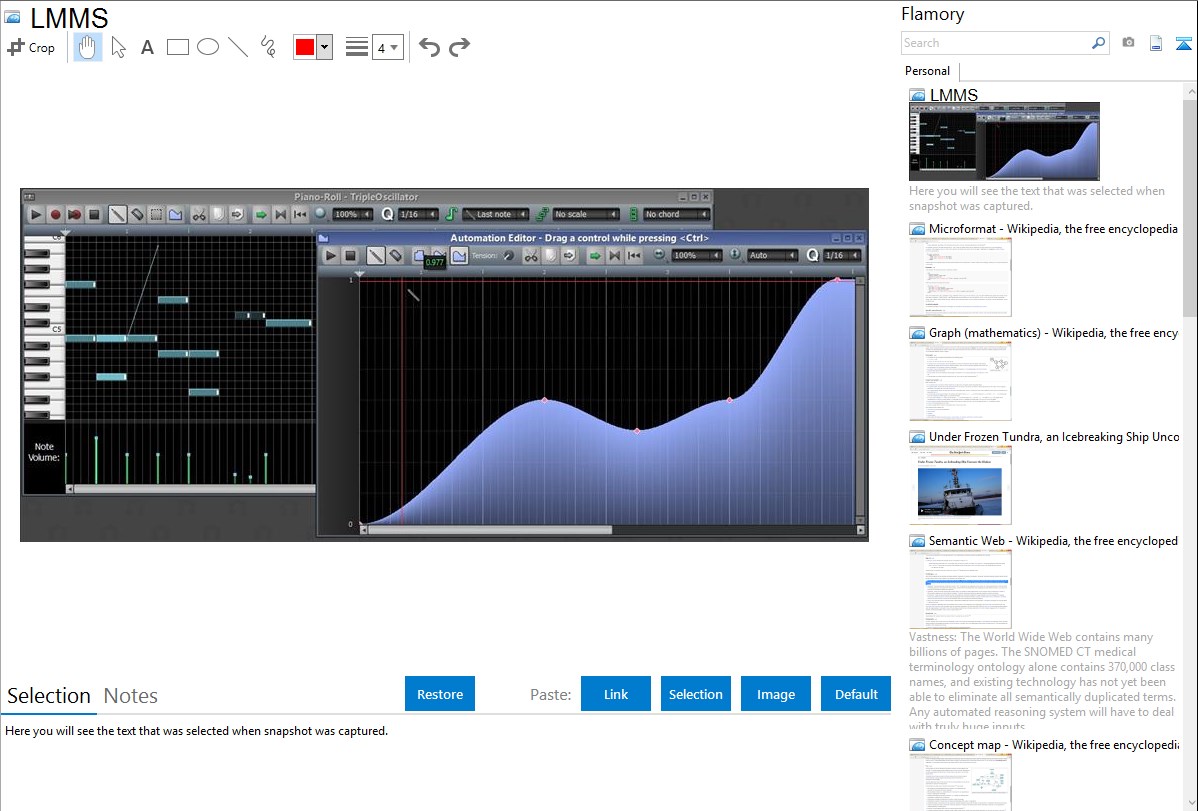Click the Automation Editor horizontal scrollbar
Image resolution: width=1198 pixels, height=811 pixels.
pyautogui.click(x=490, y=530)
